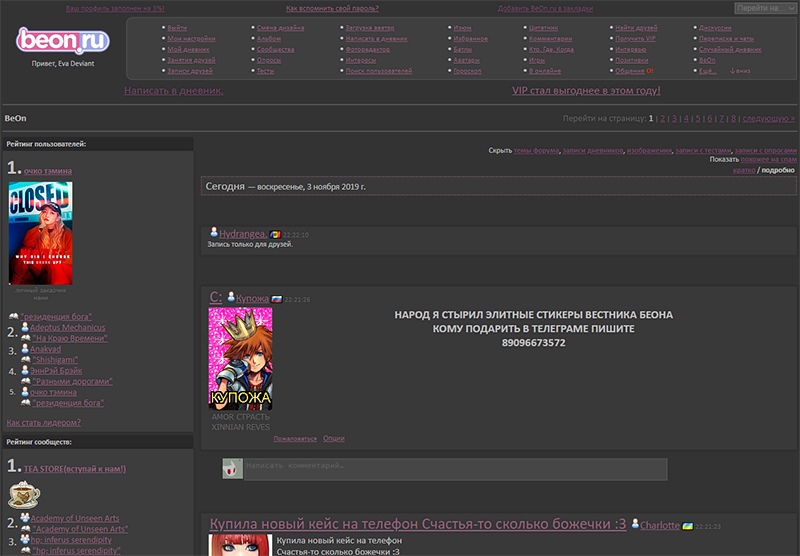The height and width of the screenshot is (556, 800).
Task: Open 'Поиск пользователей' menu link
Action: click(x=379, y=71)
